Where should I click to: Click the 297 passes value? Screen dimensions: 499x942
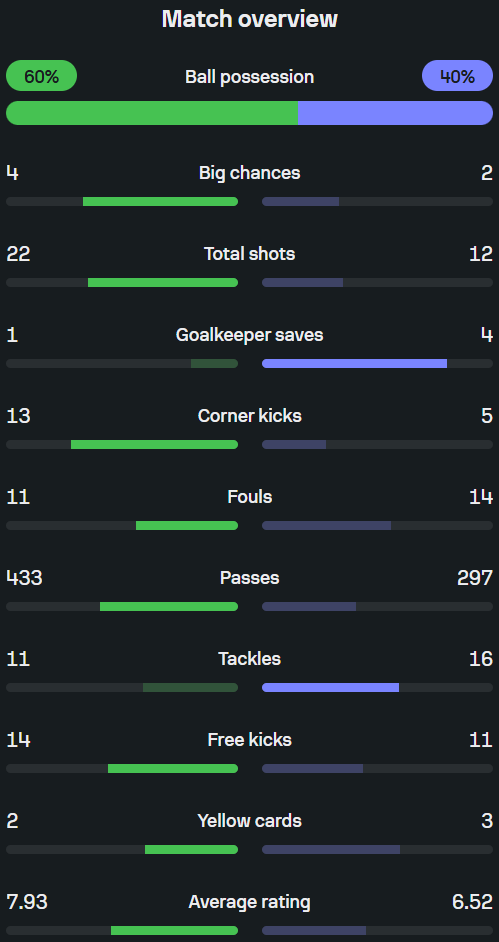coord(475,578)
